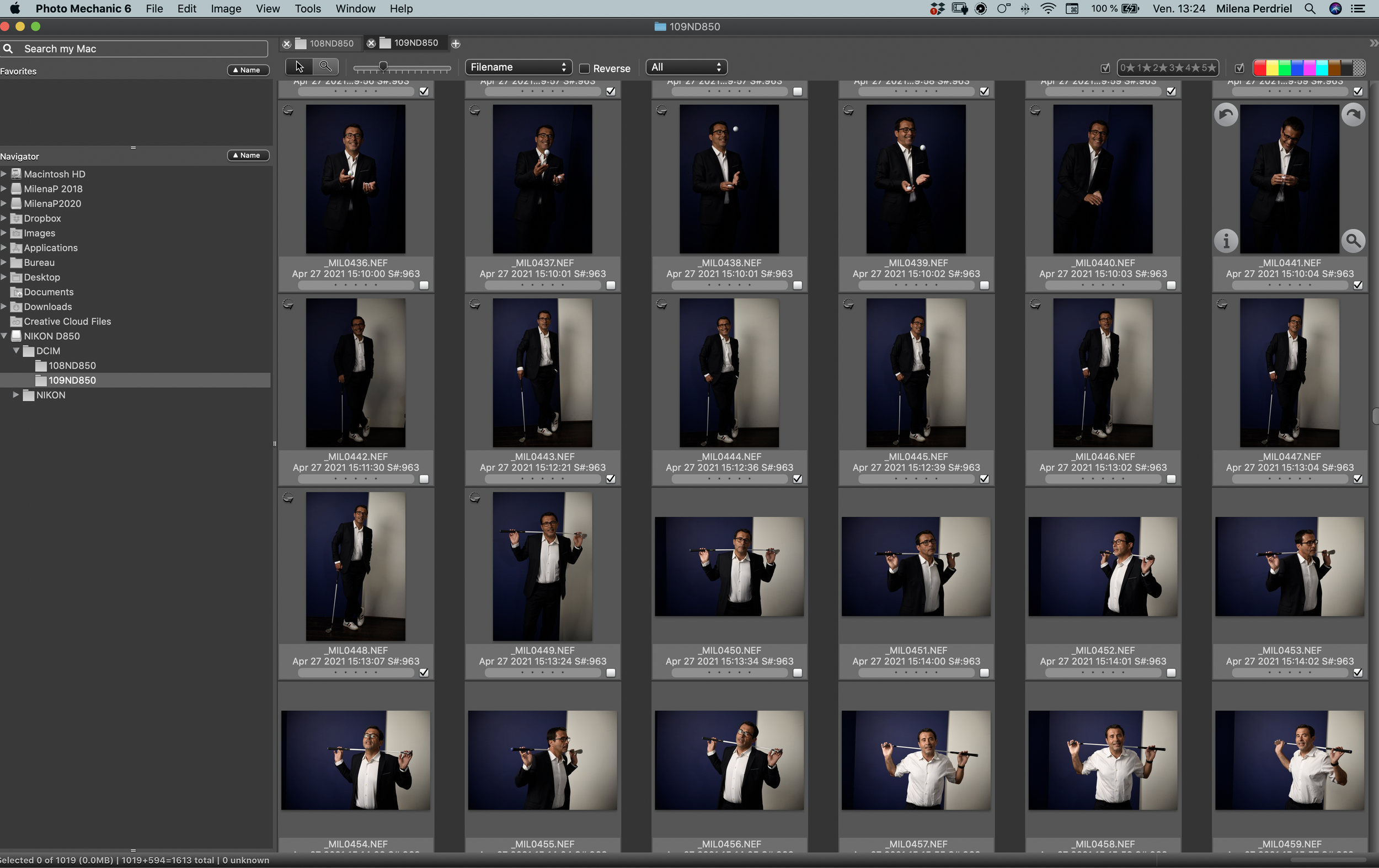
Task: Rotate _MIL0441 thumbnail clockwise
Action: coord(1353,115)
